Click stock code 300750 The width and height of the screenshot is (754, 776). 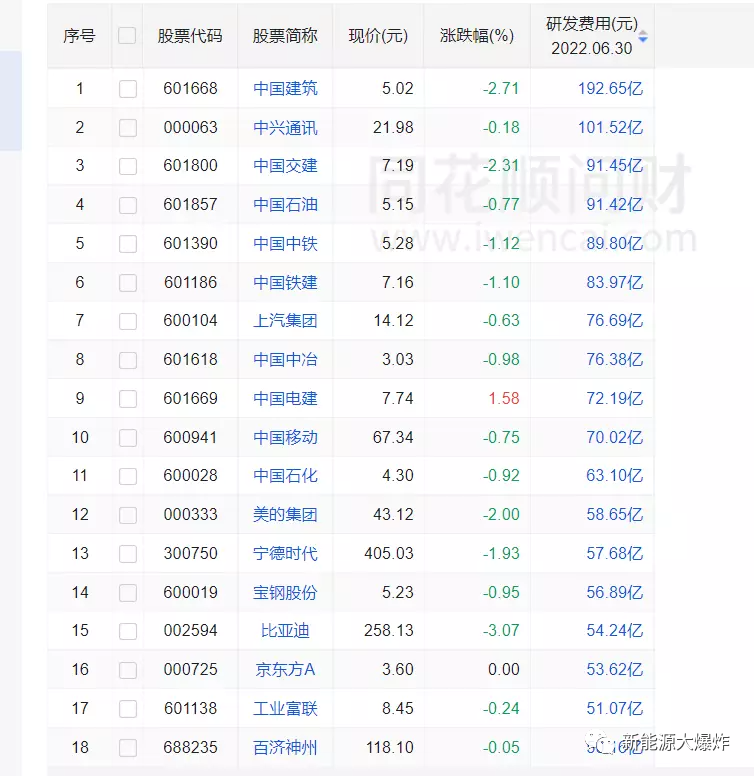click(190, 553)
